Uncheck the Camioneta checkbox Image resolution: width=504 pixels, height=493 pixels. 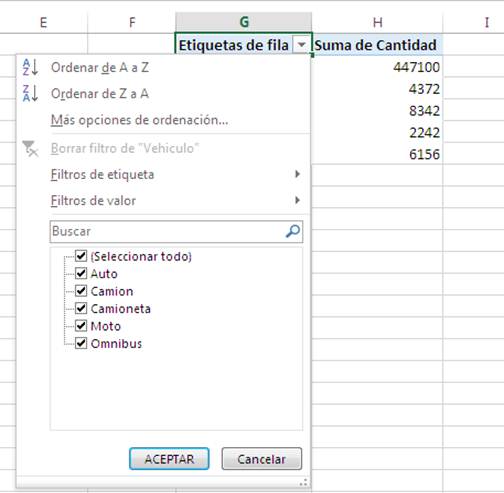81,308
